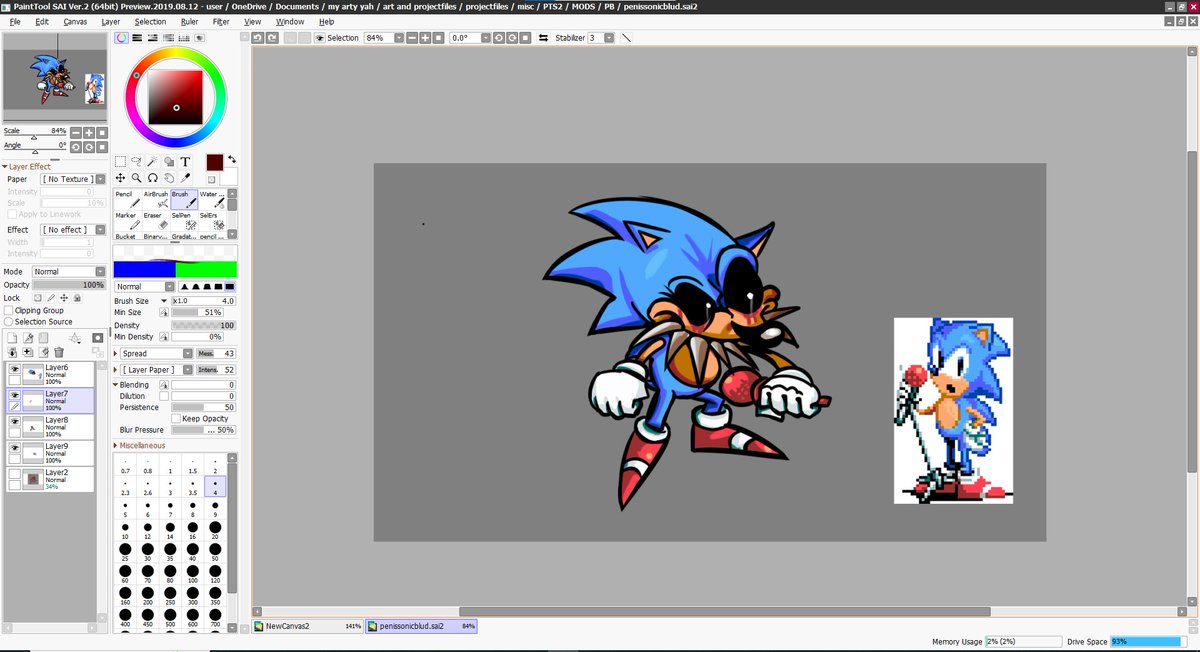1200x652 pixels.
Task: Hide Layer7 using its eye icon
Action: click(x=14, y=395)
